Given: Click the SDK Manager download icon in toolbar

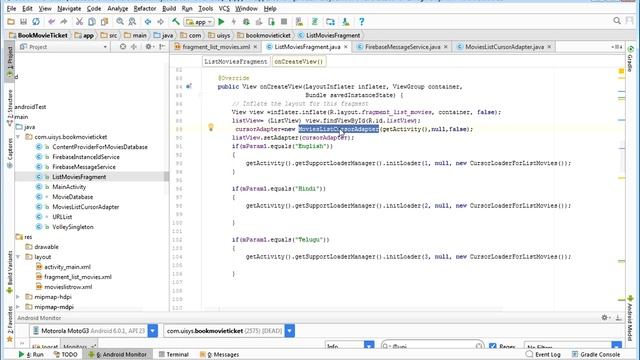Looking at the screenshot, I should pos(346,22).
